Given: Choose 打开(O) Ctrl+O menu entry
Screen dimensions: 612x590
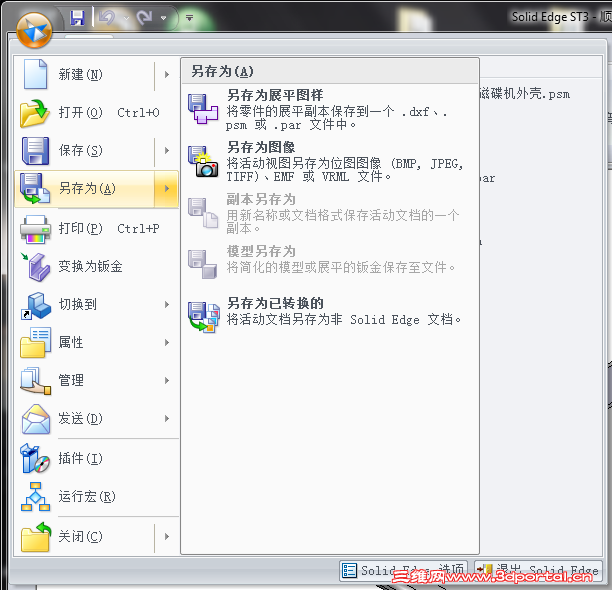Looking at the screenshot, I should 97,113.
